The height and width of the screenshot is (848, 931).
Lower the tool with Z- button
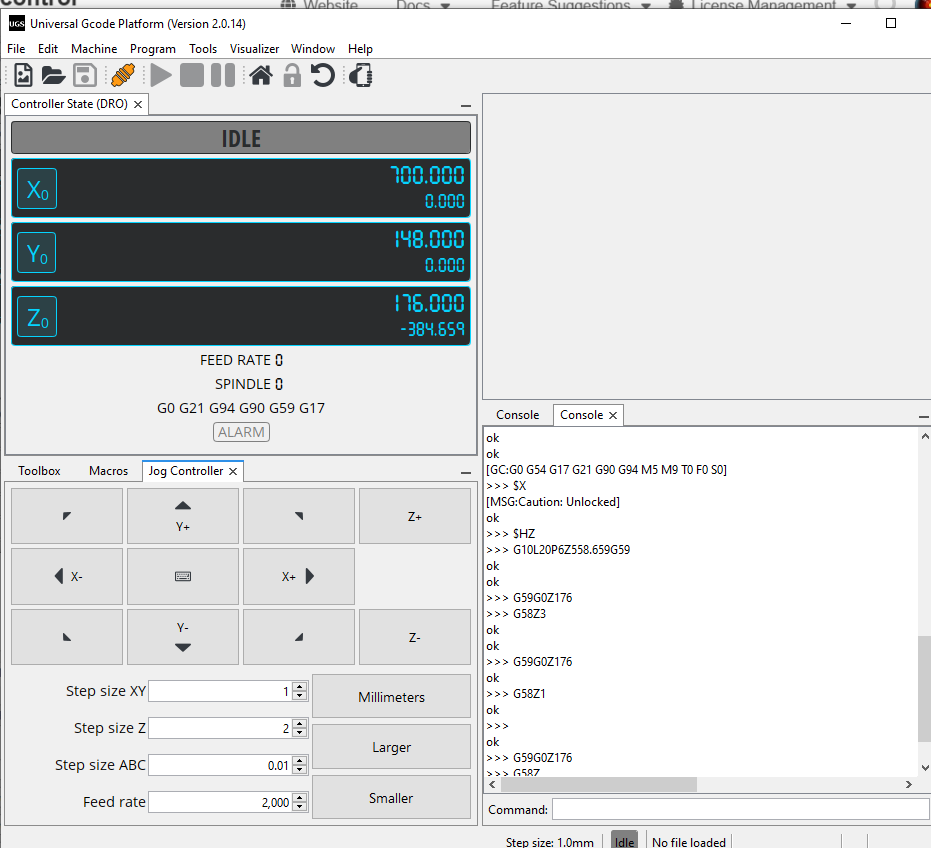pyautogui.click(x=415, y=637)
